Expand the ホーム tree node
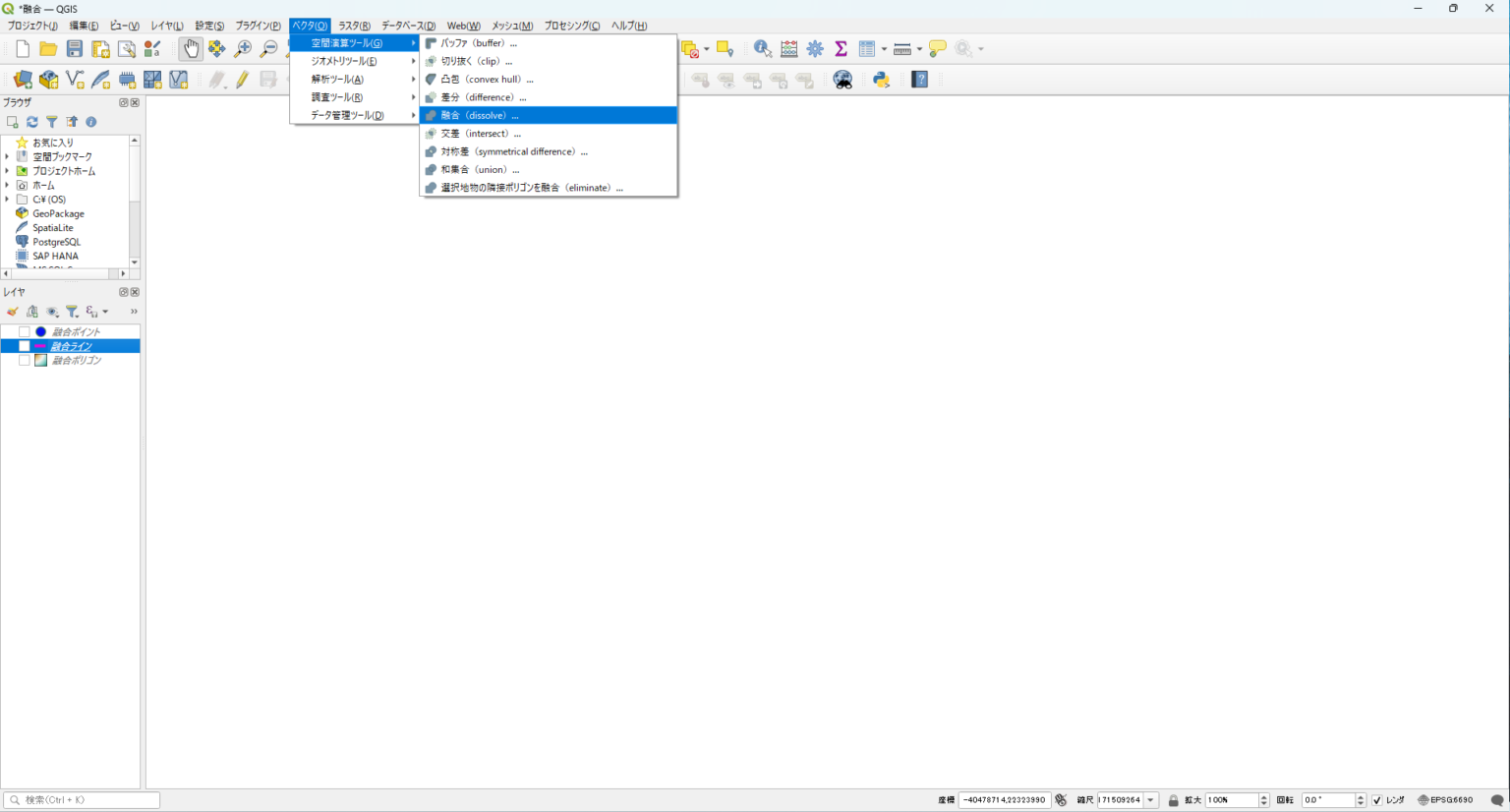 (x=7, y=185)
